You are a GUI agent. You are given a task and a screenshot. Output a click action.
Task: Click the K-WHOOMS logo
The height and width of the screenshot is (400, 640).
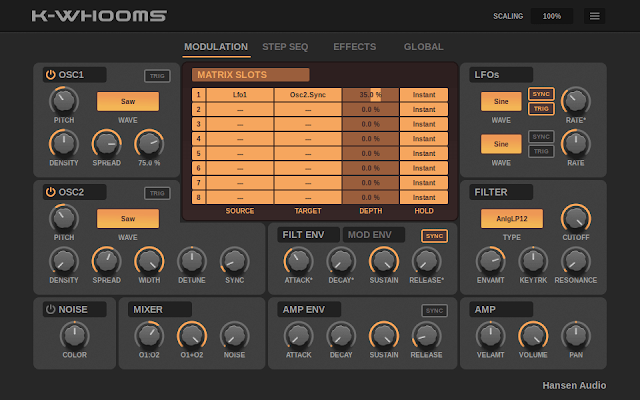(x=99, y=16)
